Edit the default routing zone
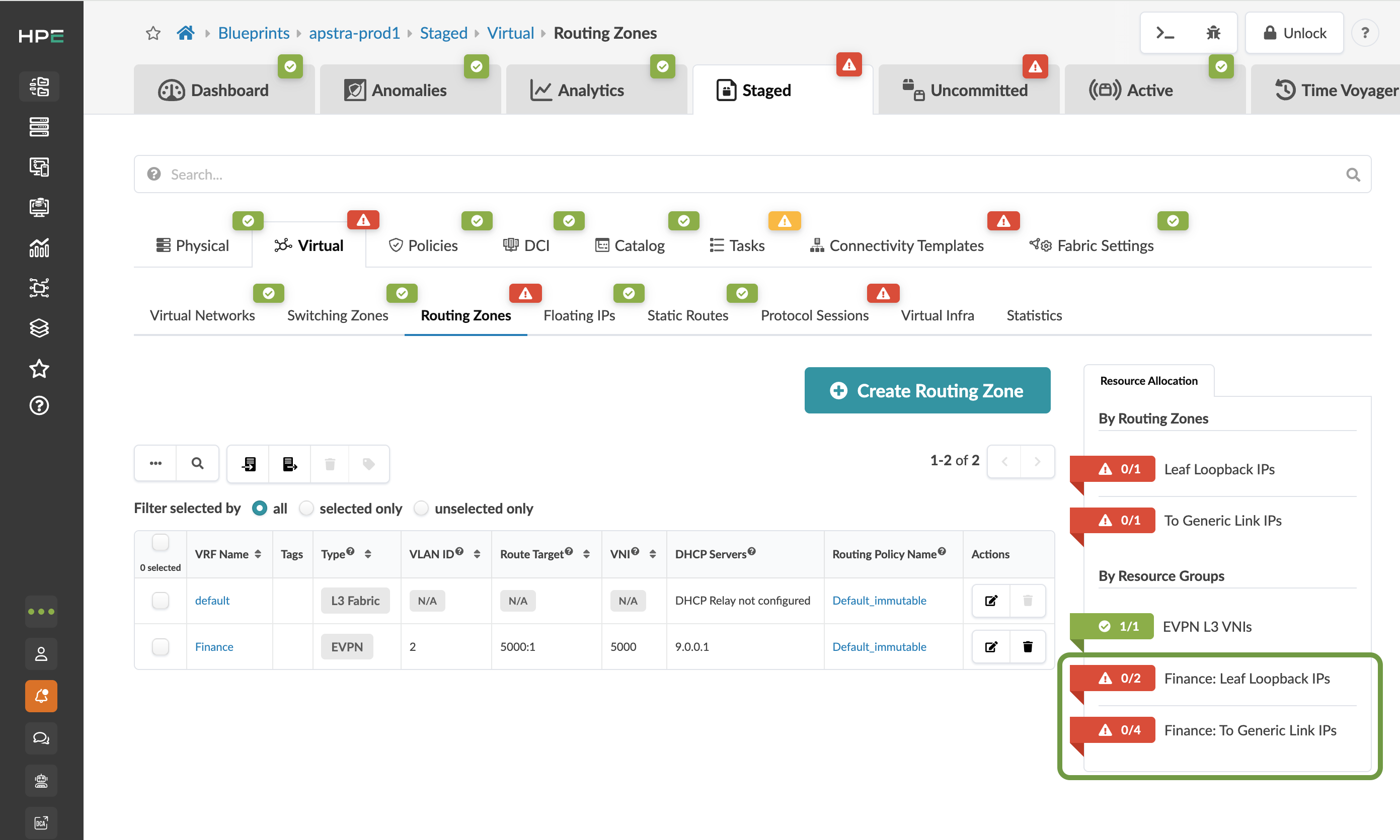This screenshot has width=1400, height=840. tap(991, 601)
